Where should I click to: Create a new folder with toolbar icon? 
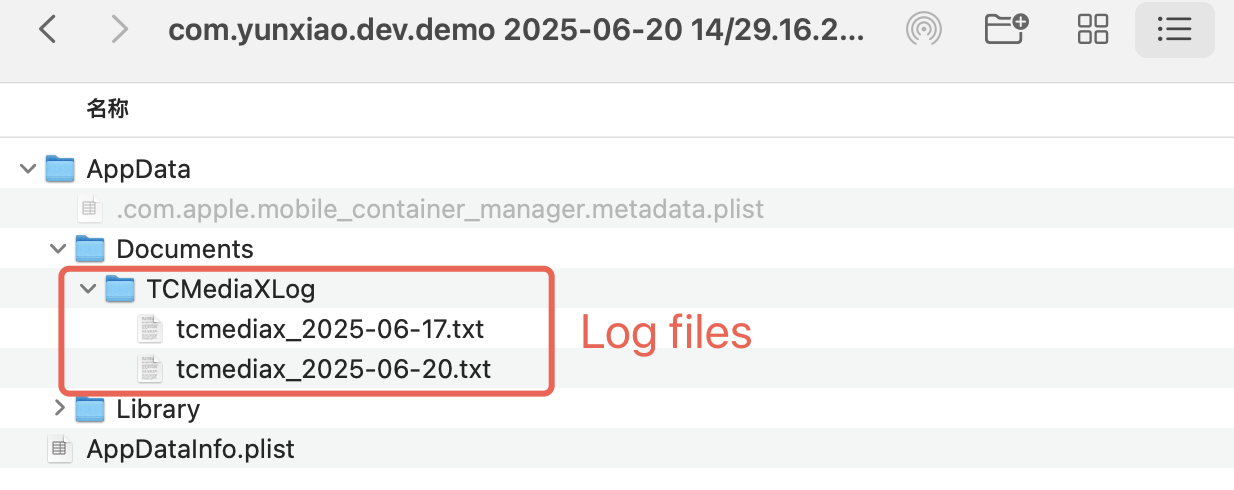tap(1006, 30)
